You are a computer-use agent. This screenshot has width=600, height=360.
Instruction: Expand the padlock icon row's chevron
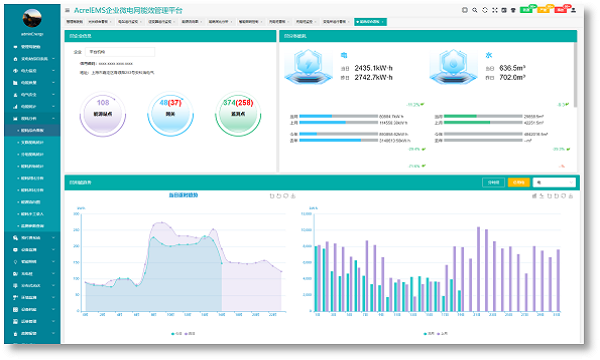[x=53, y=333]
